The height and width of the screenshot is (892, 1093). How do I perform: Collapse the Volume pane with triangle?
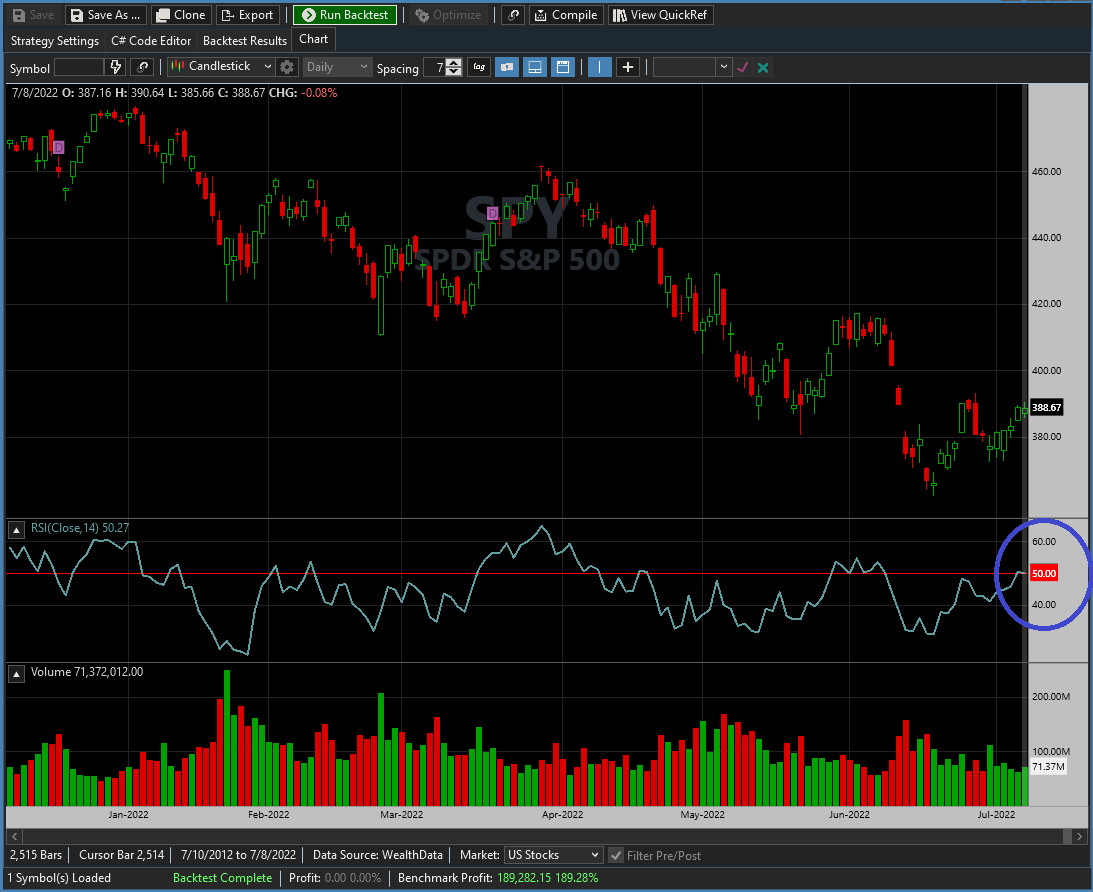coord(16,674)
